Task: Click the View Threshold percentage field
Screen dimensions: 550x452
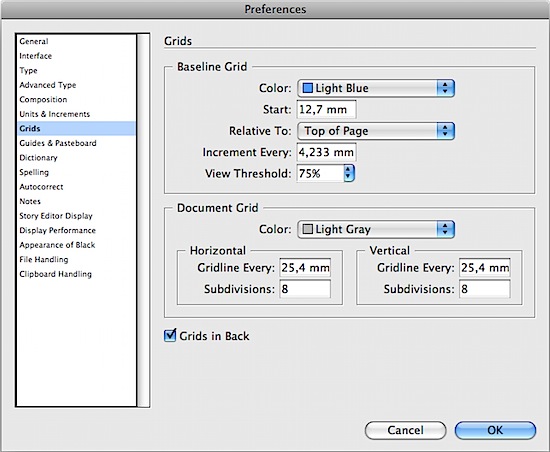Action: pos(320,173)
